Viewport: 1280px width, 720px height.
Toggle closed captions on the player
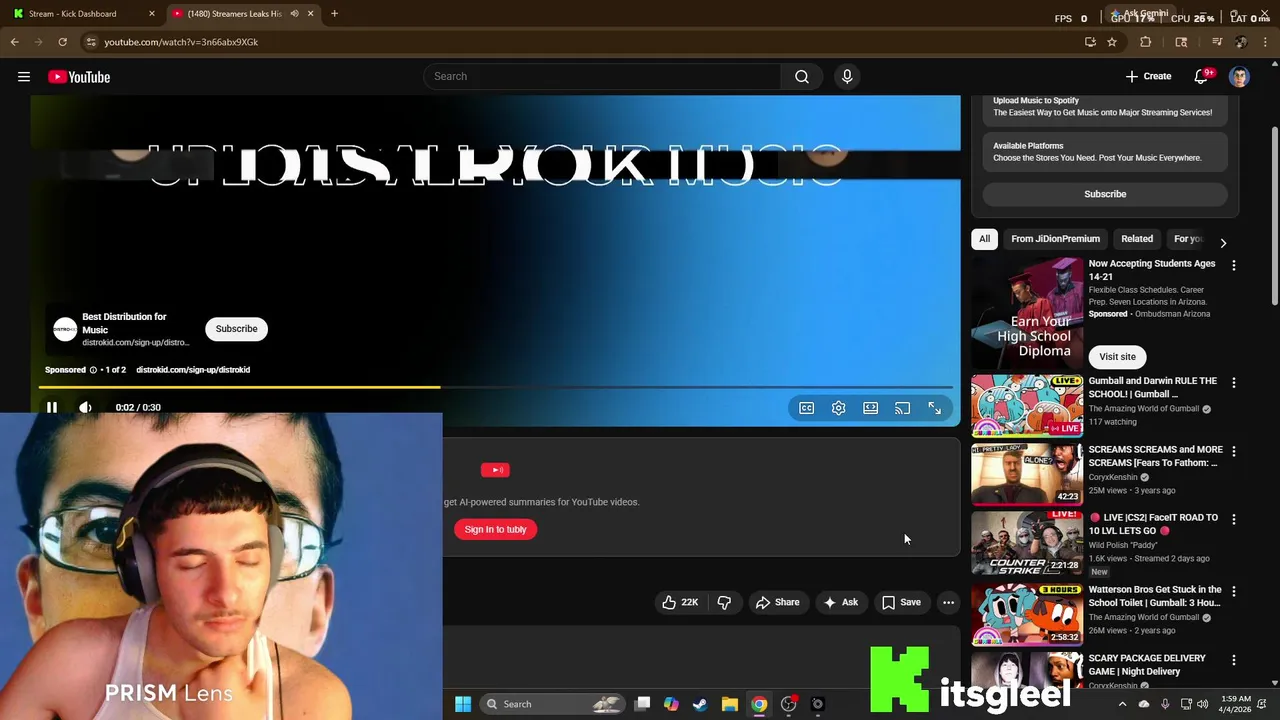[807, 408]
